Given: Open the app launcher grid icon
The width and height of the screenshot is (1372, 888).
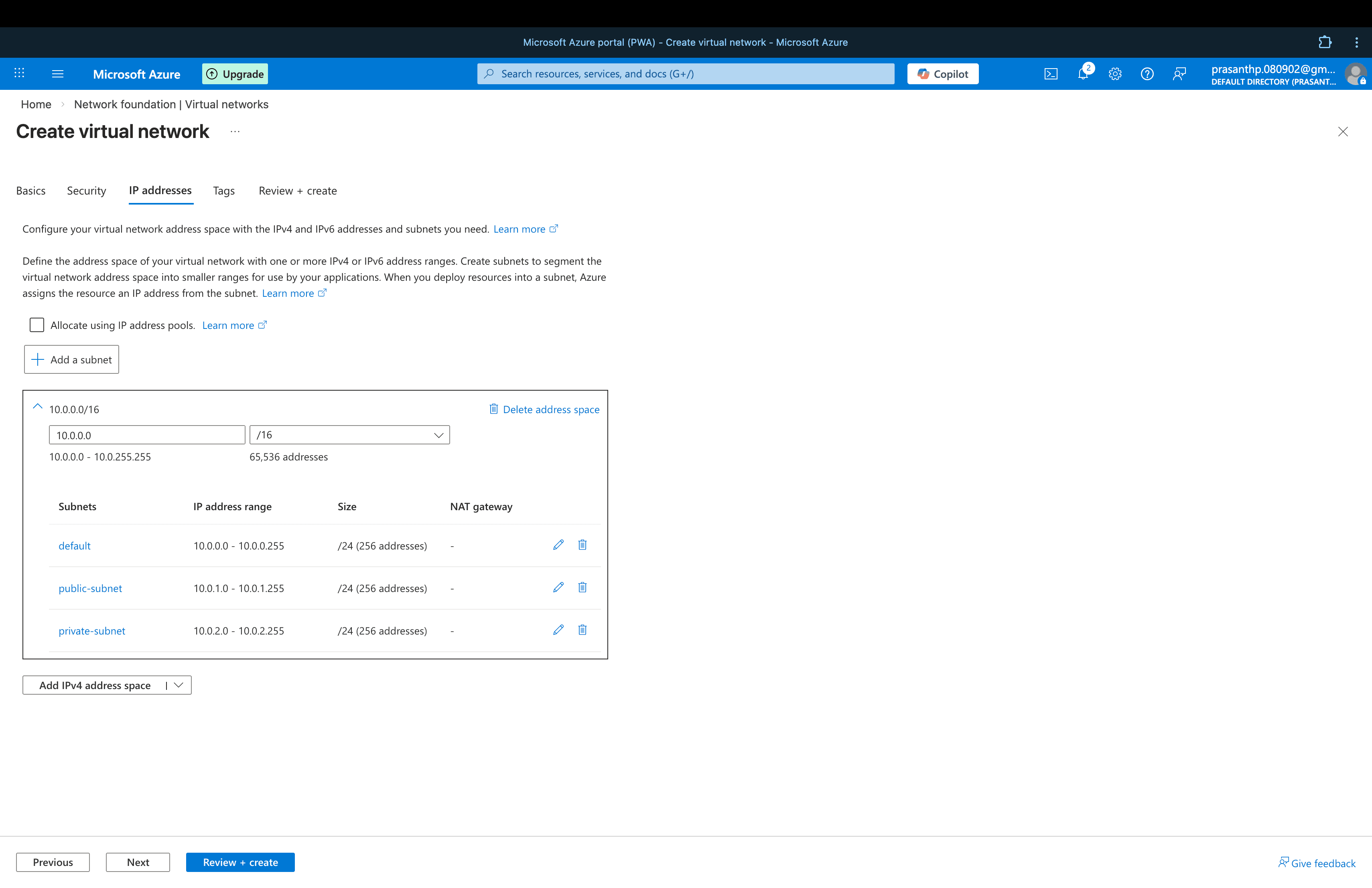Looking at the screenshot, I should tap(19, 74).
